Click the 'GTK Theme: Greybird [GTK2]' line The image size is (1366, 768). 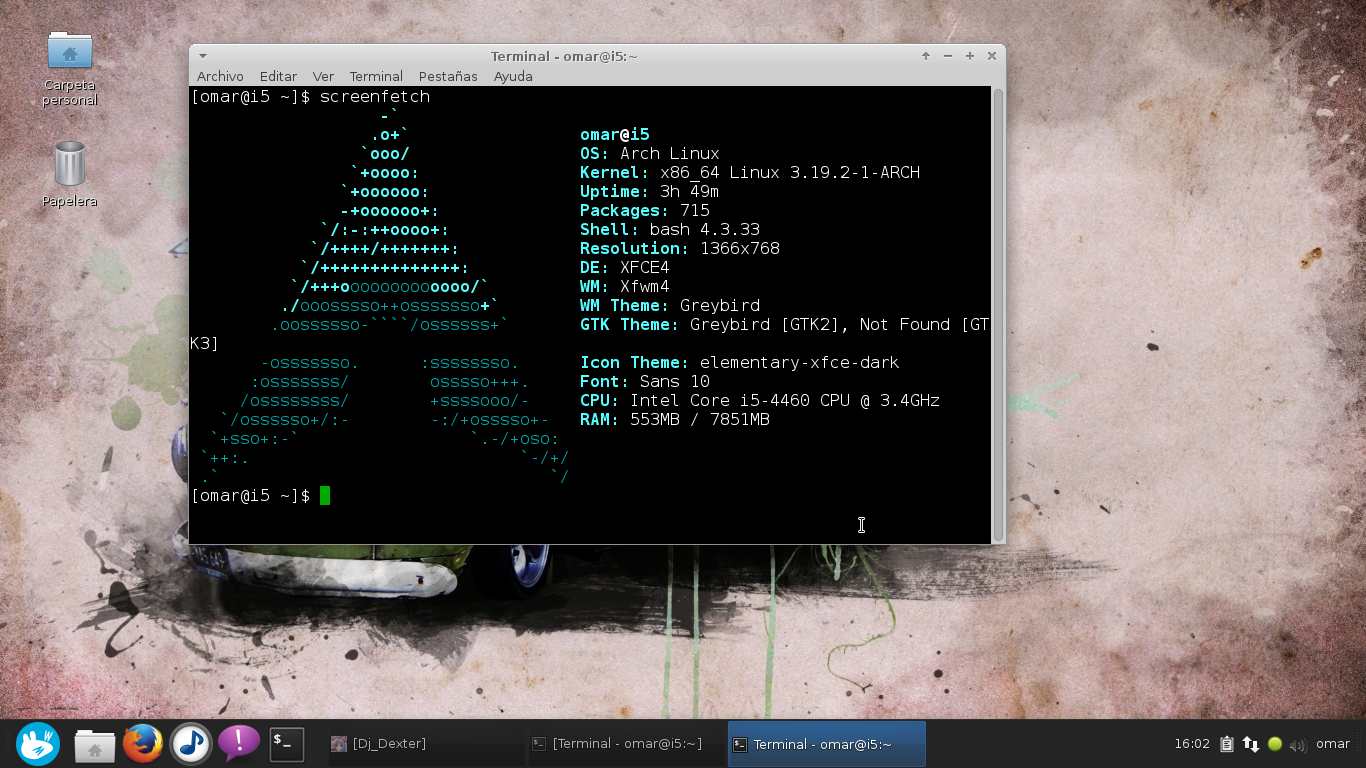coord(715,325)
